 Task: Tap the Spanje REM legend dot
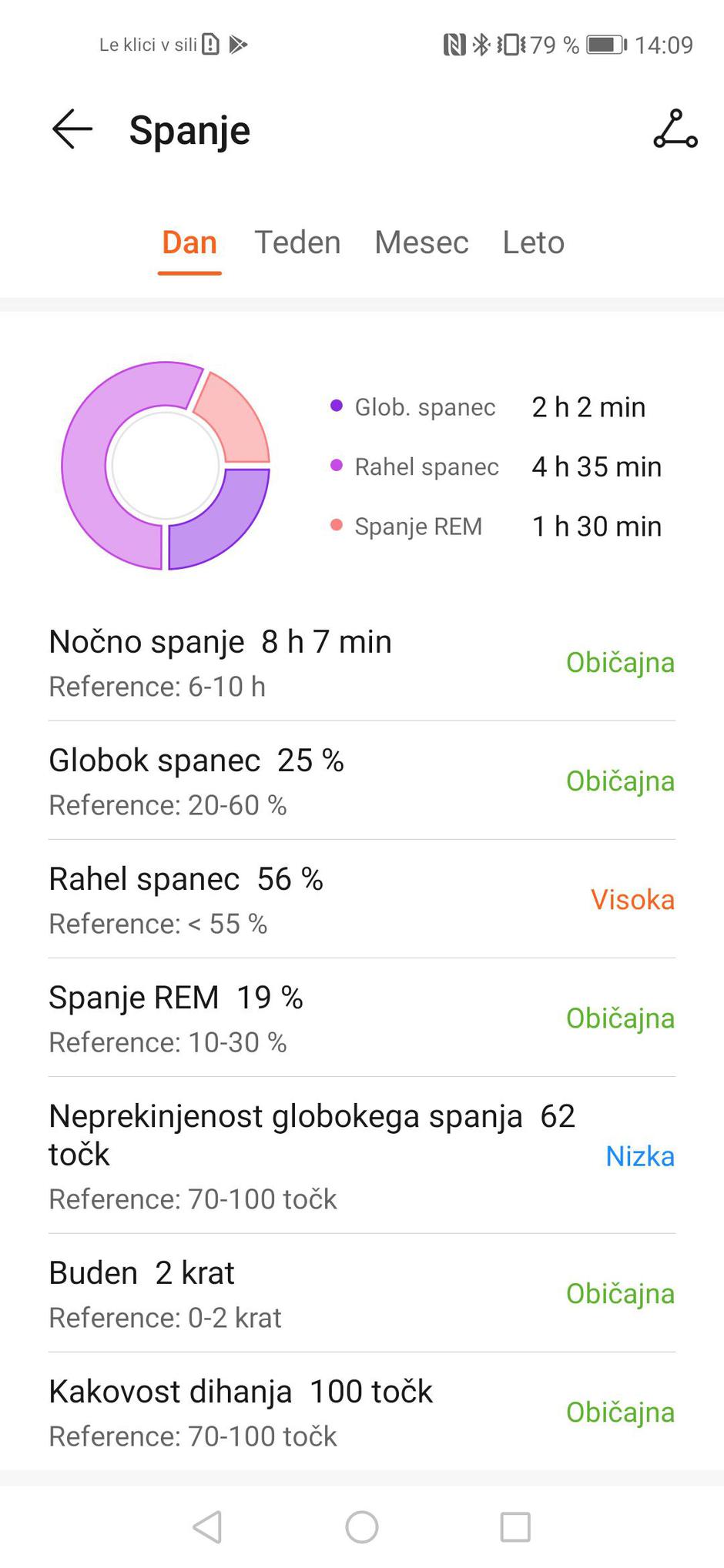tap(337, 526)
